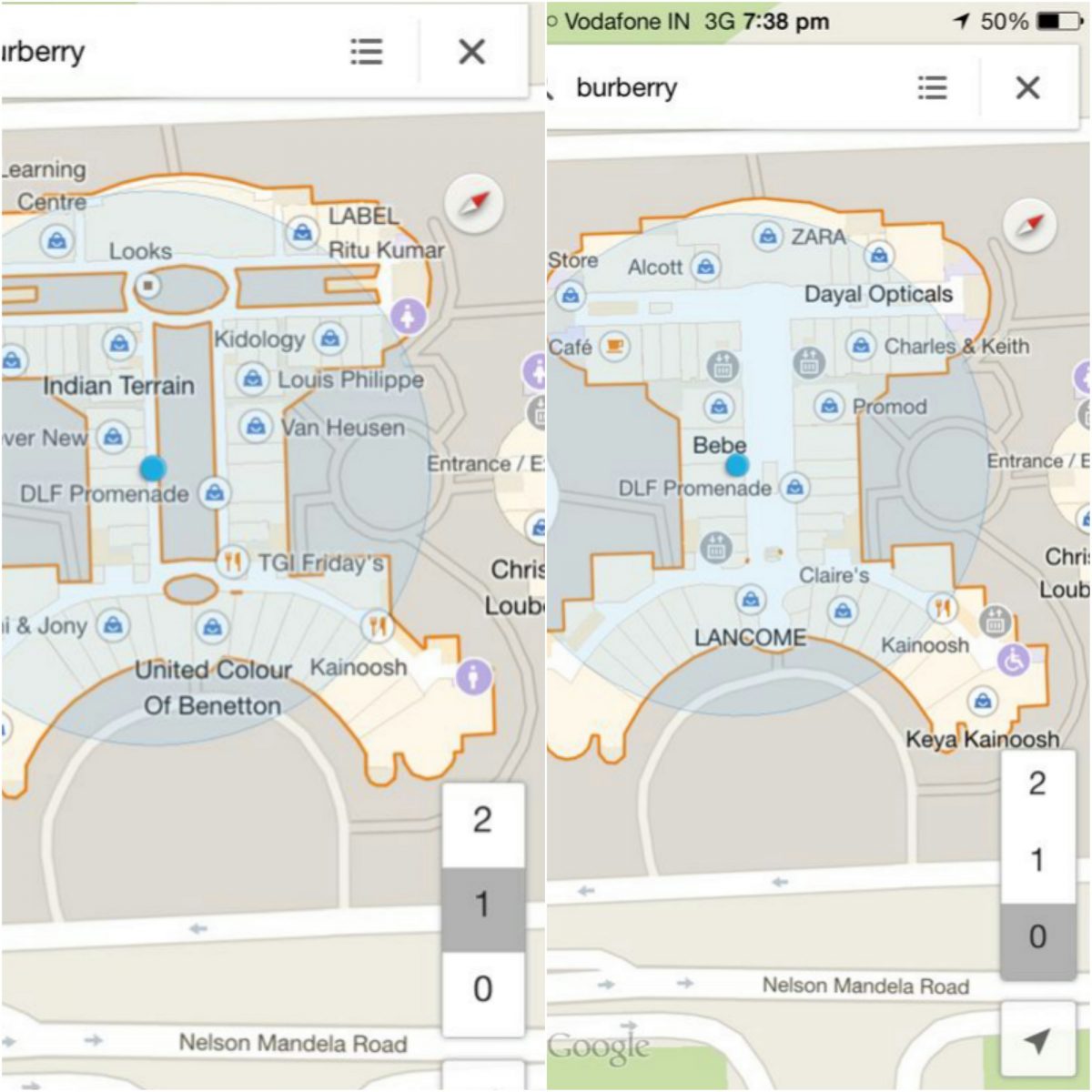Tap the Charles & Keith store label
Screen dimensions: 1092x1092
(x=956, y=347)
